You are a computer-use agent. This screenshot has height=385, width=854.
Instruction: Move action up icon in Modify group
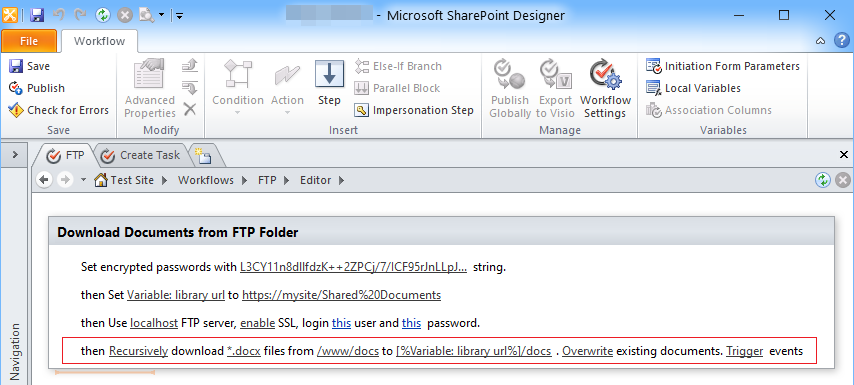[189, 66]
